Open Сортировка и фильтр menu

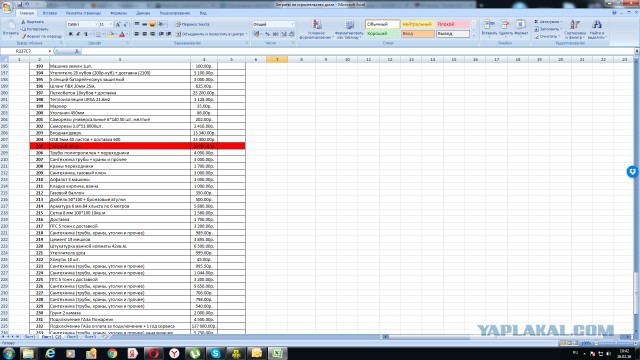pos(575,29)
